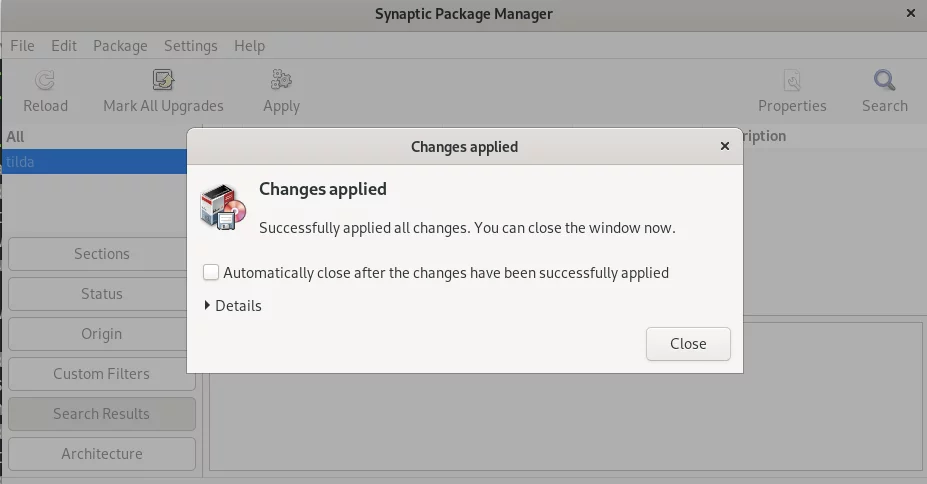Enable automatically close after changes applied

tap(211, 272)
